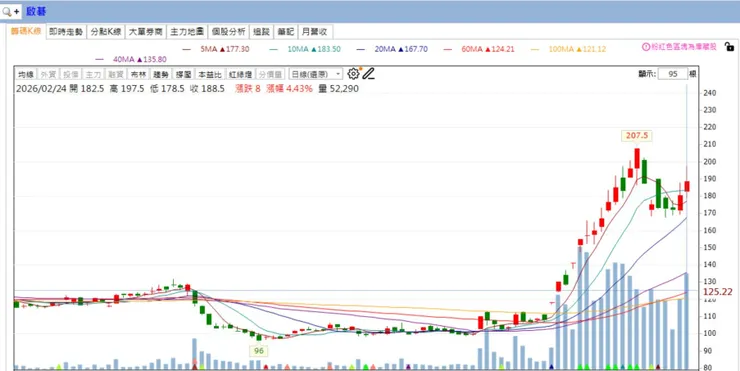The height and width of the screenshot is (371, 740).
Task: Toggle 趨勢 trend overlay
Action: coord(161,74)
